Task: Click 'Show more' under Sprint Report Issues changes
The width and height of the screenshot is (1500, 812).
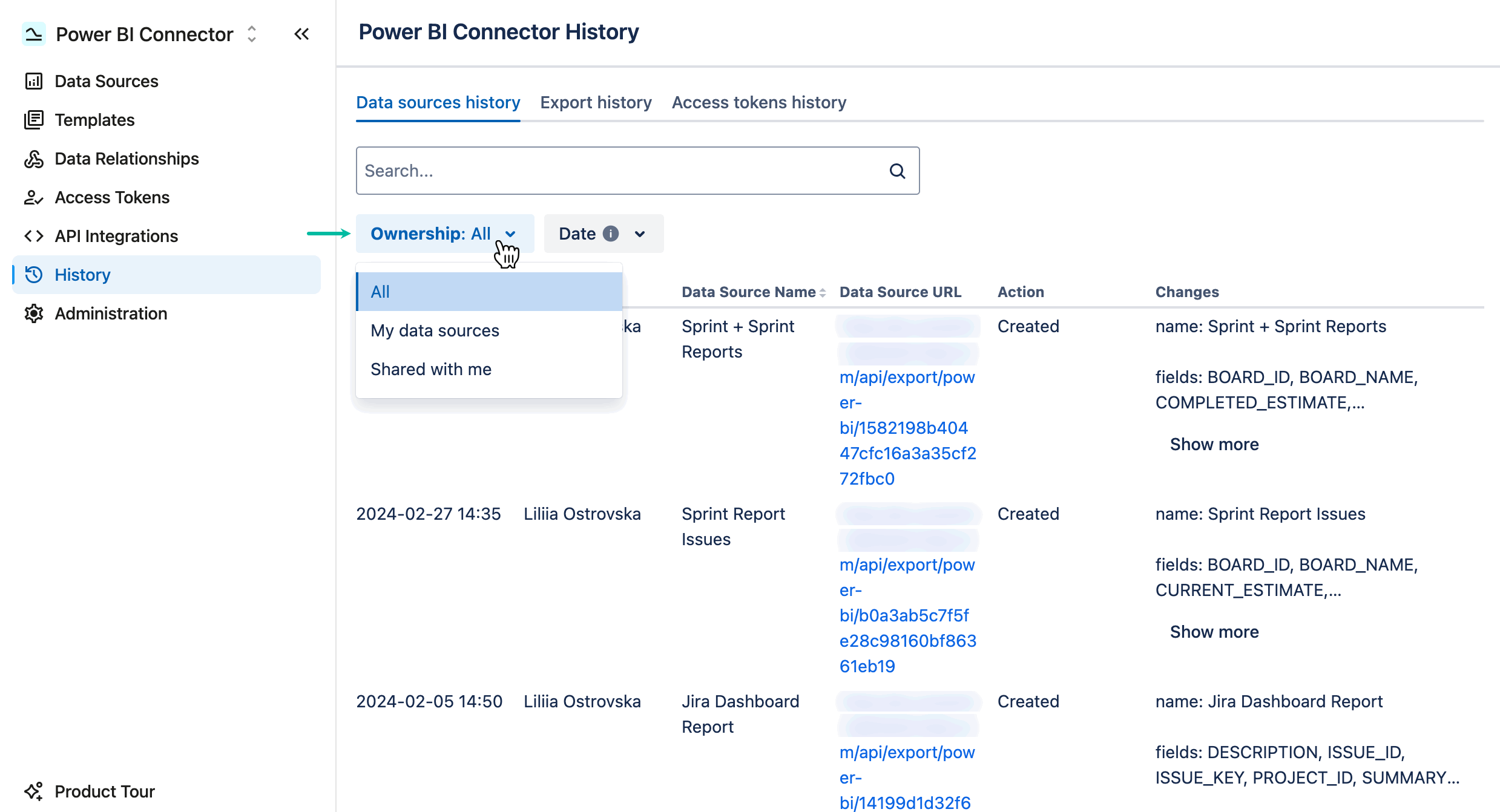Action: [x=1213, y=631]
